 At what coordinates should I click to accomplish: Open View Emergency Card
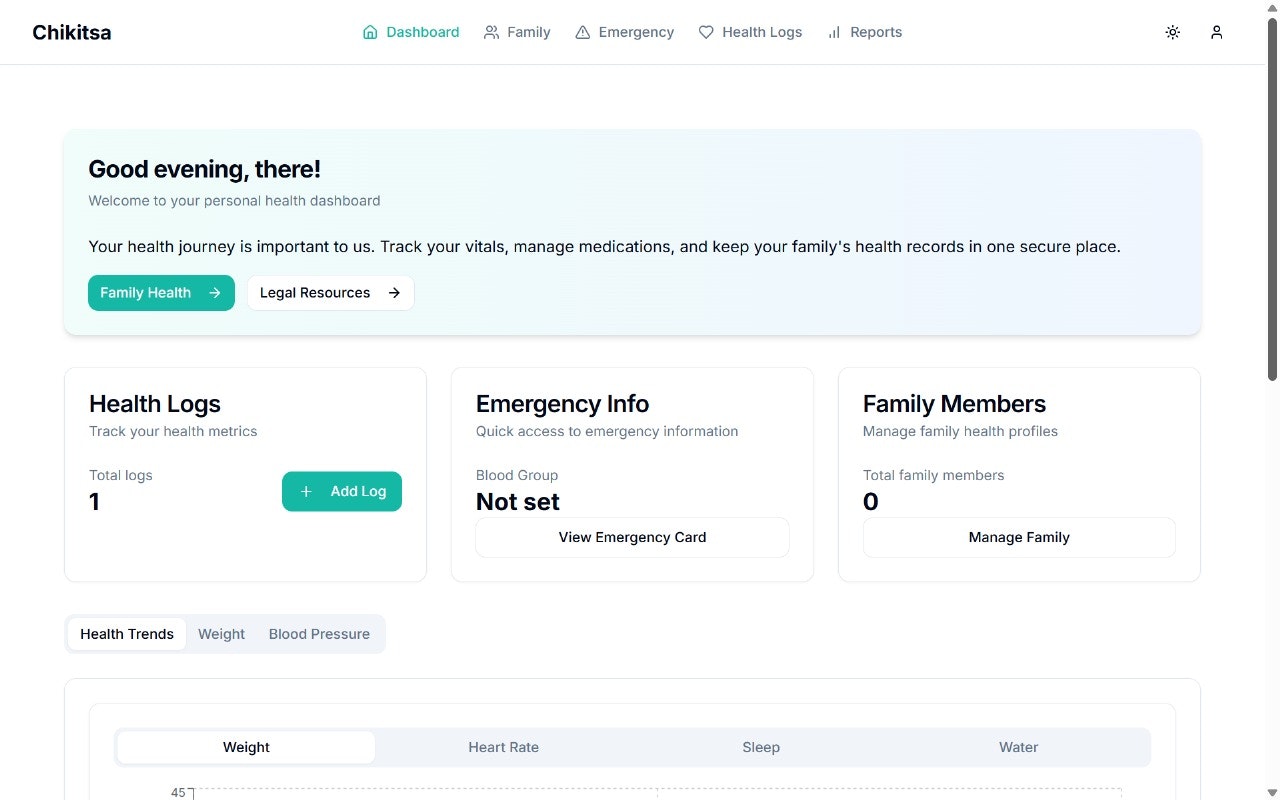632,537
